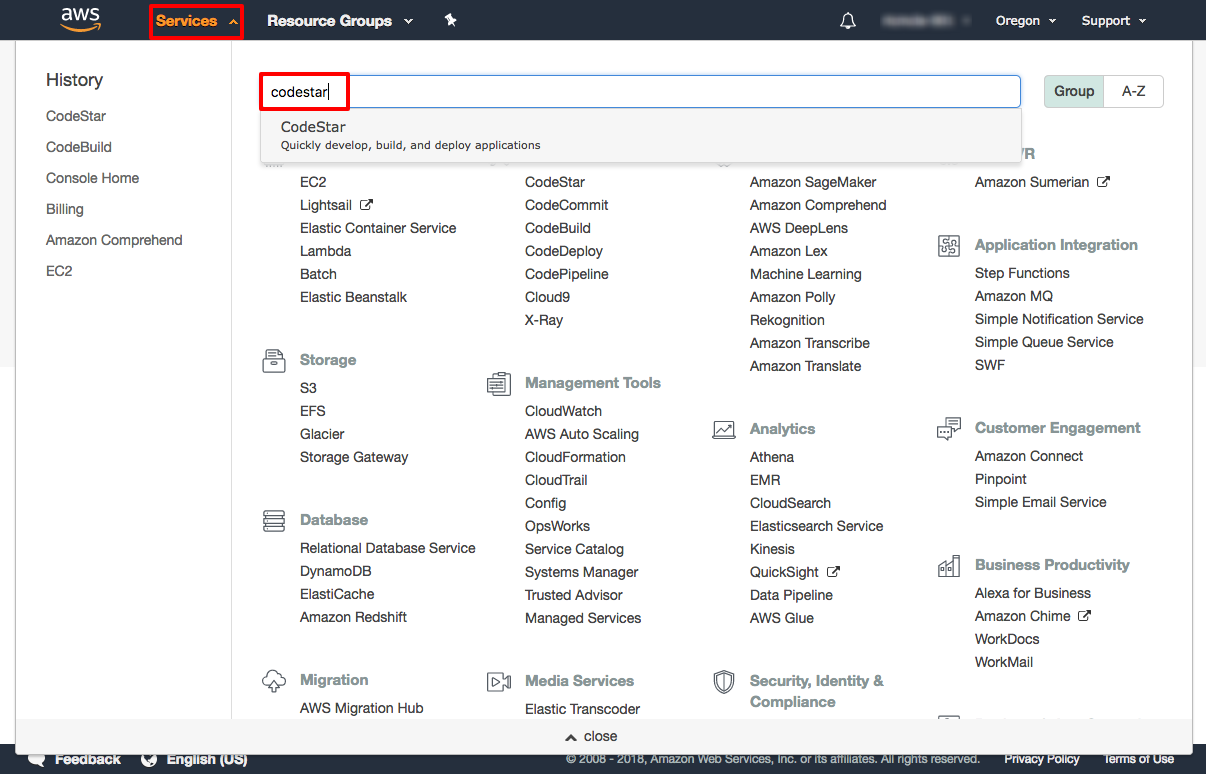
Task: Open Console Home from History
Action: click(92, 178)
